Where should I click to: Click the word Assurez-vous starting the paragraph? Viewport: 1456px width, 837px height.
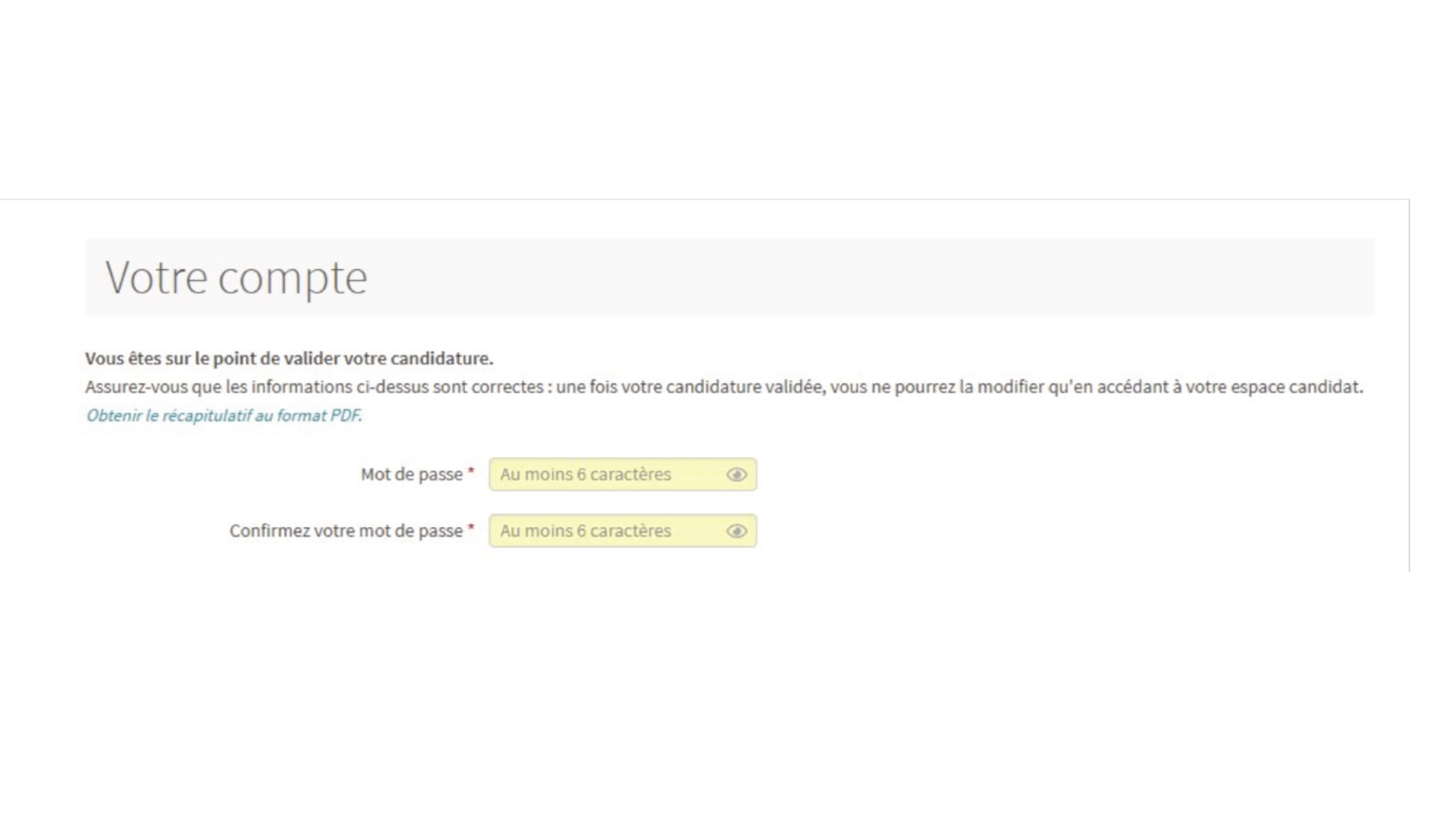tap(136, 387)
